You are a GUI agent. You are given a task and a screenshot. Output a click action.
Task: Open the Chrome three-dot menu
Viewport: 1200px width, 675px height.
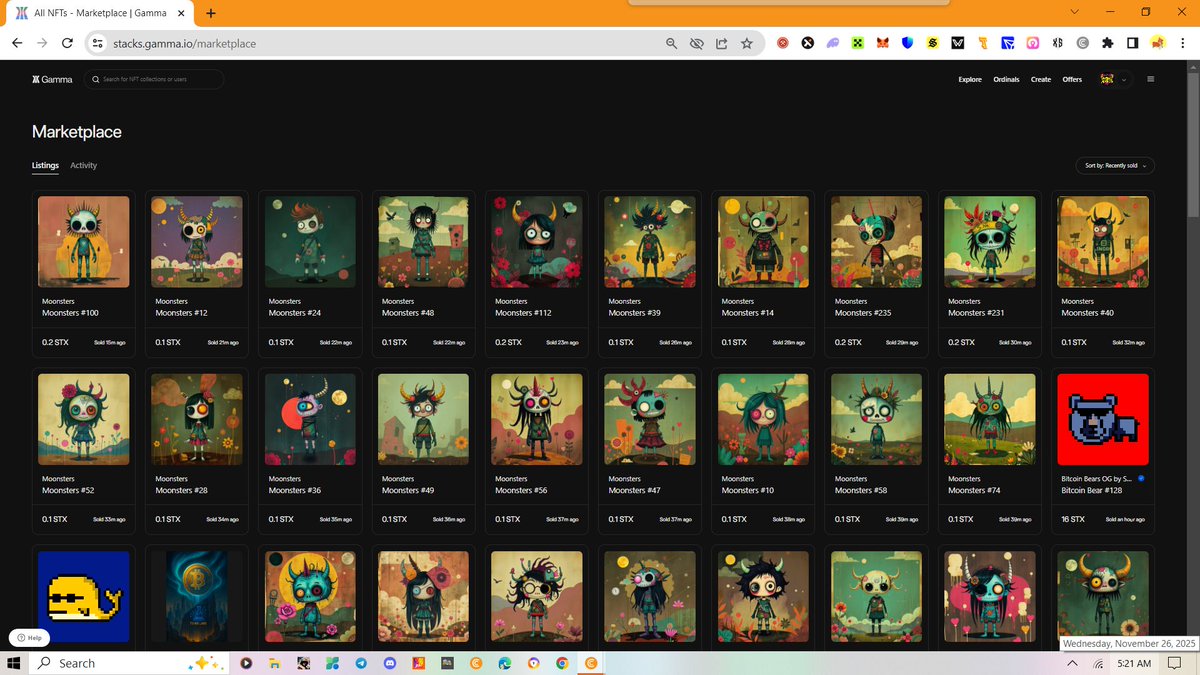pos(1184,43)
